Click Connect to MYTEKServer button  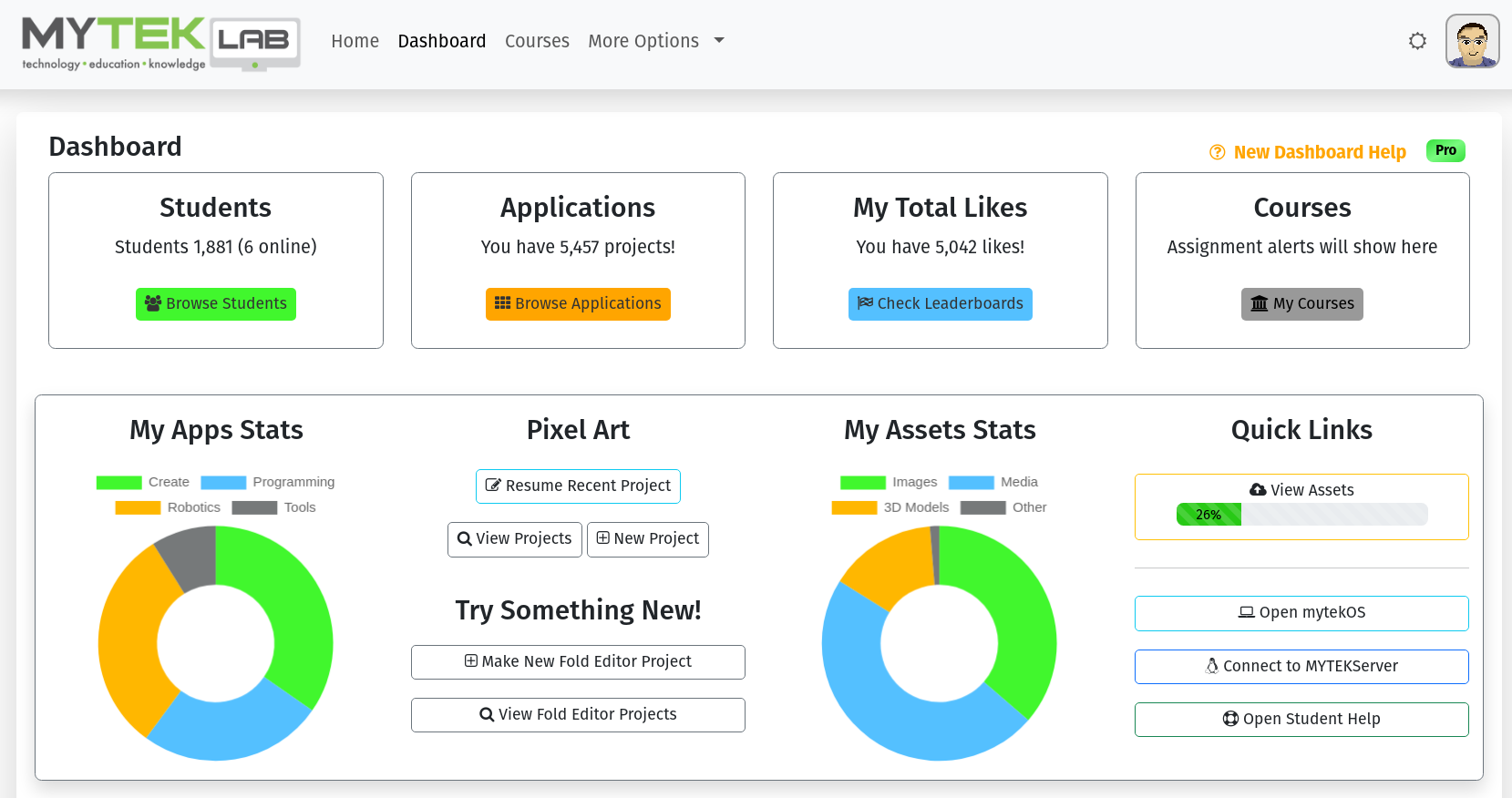point(1301,667)
